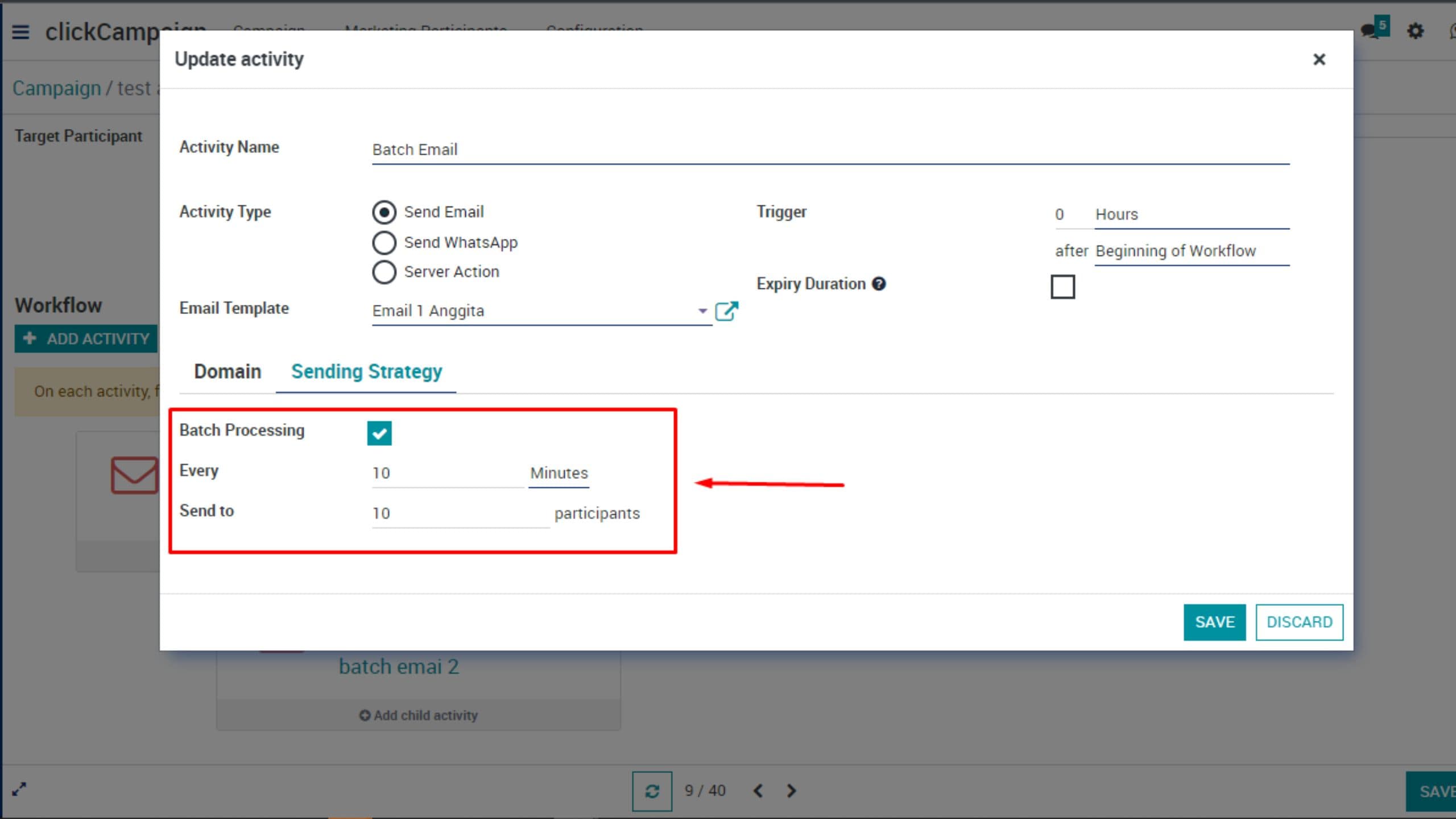Select Send Email activity type

coord(384,212)
